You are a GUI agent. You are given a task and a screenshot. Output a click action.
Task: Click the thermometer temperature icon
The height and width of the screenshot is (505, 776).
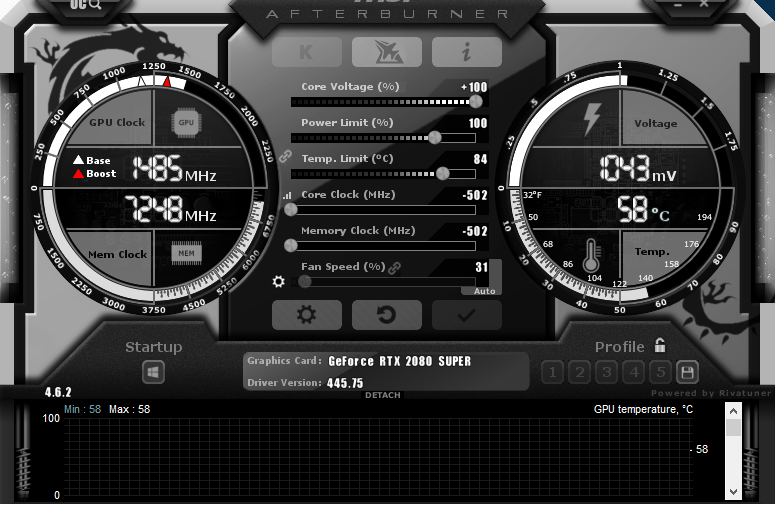pyautogui.click(x=591, y=255)
